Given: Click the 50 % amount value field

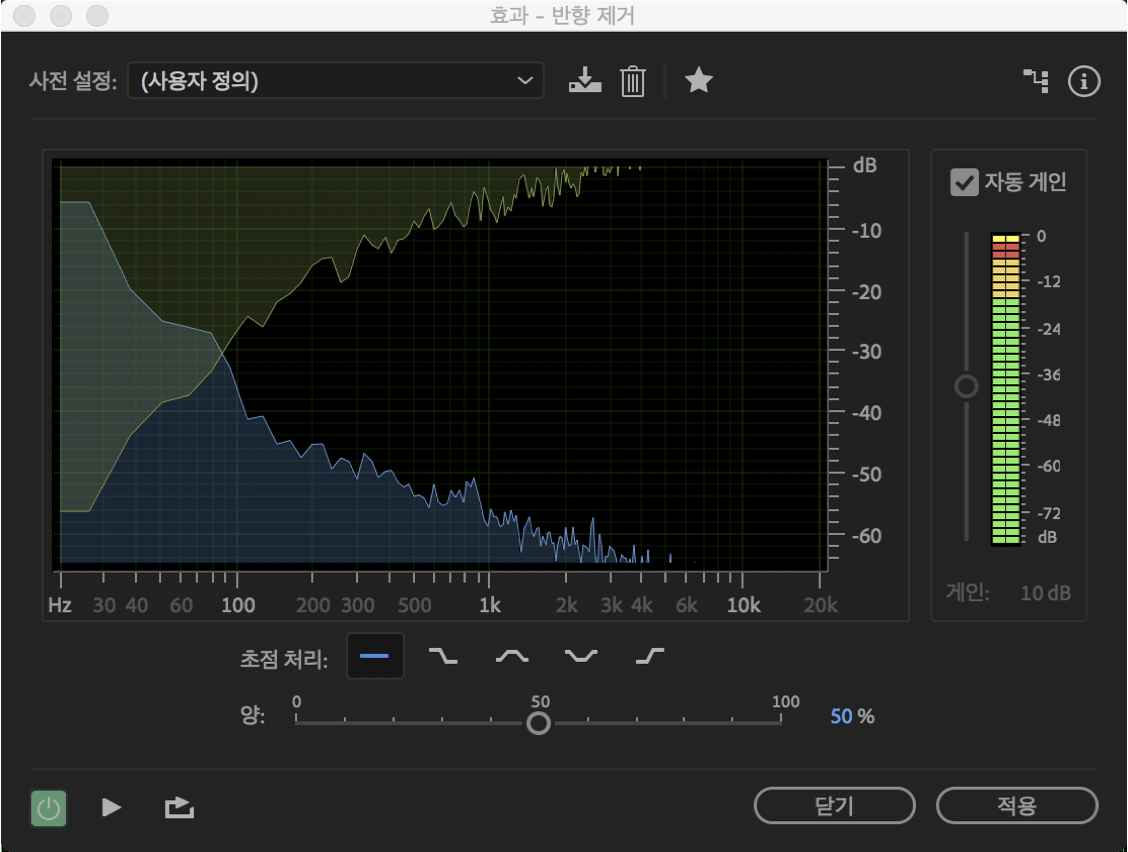Looking at the screenshot, I should pos(852,716).
